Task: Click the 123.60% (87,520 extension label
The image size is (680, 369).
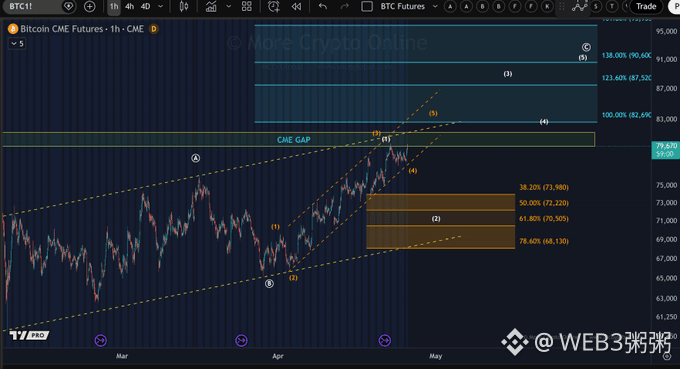Action: [x=626, y=78]
